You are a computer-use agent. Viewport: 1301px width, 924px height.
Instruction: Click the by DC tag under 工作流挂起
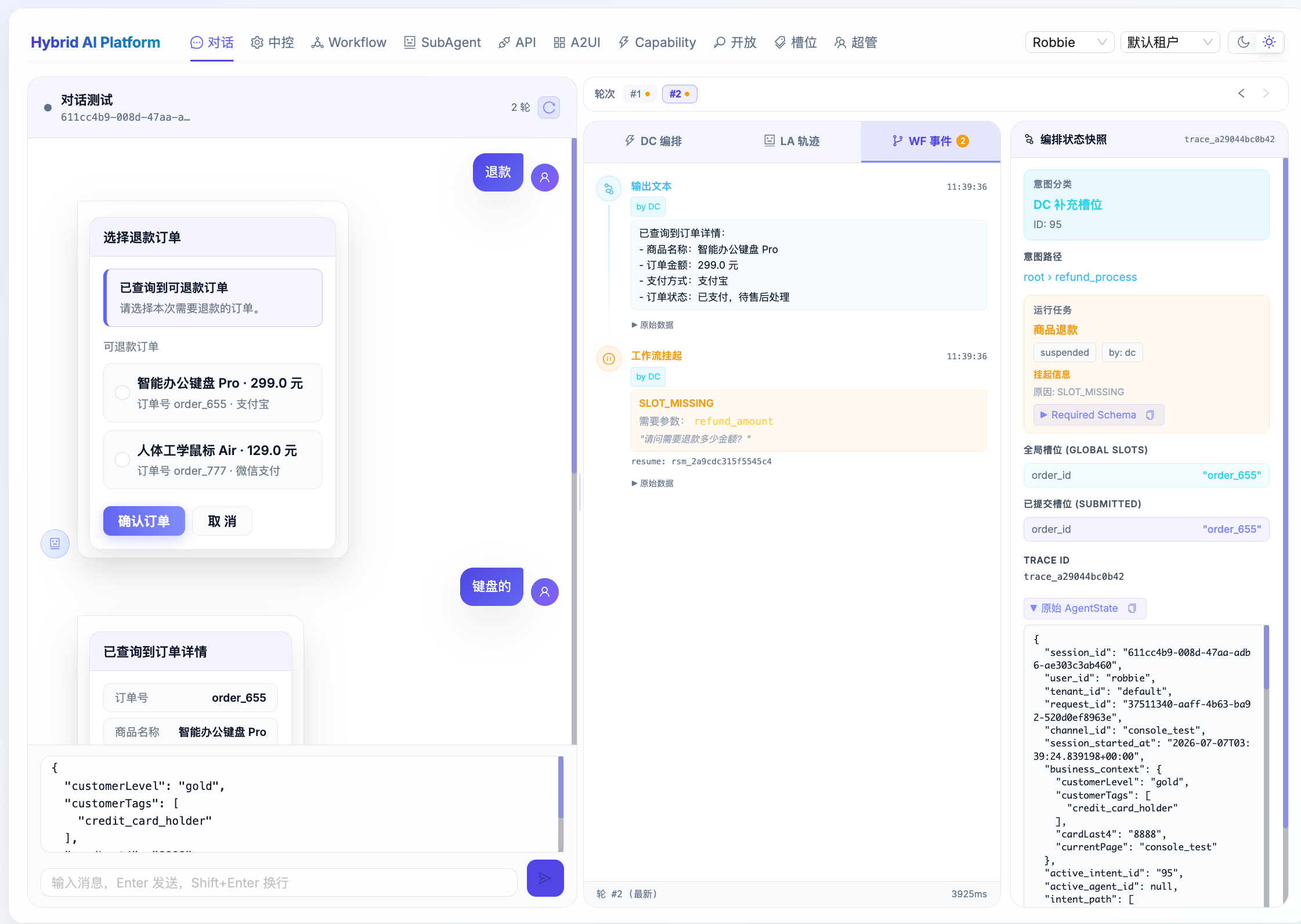[648, 377]
